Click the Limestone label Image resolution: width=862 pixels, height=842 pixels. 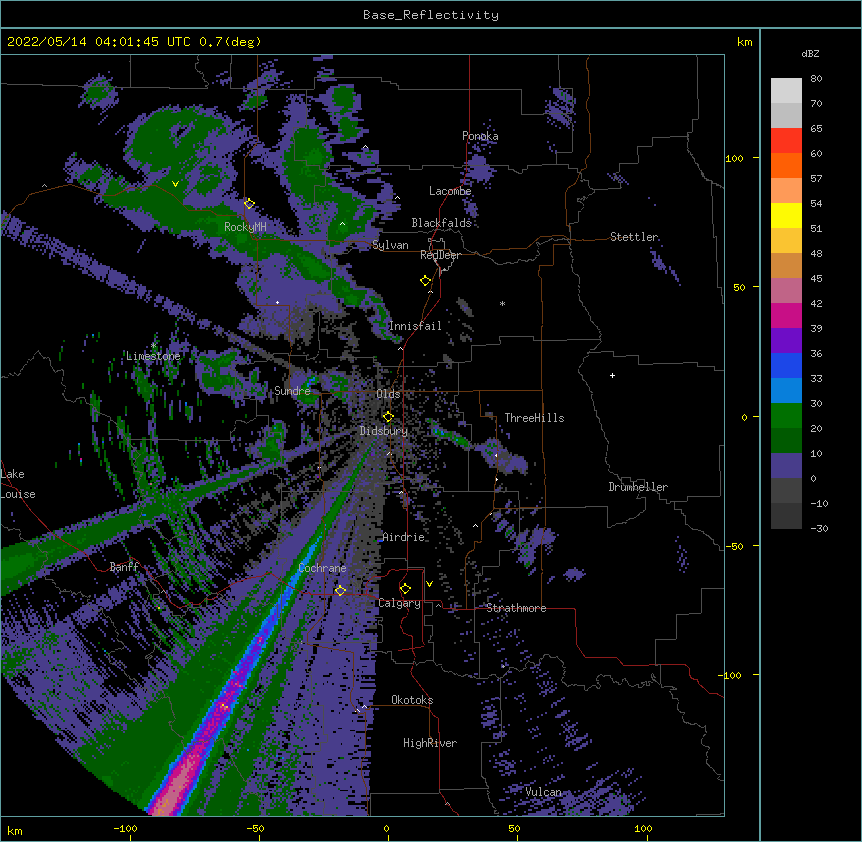click(x=153, y=356)
